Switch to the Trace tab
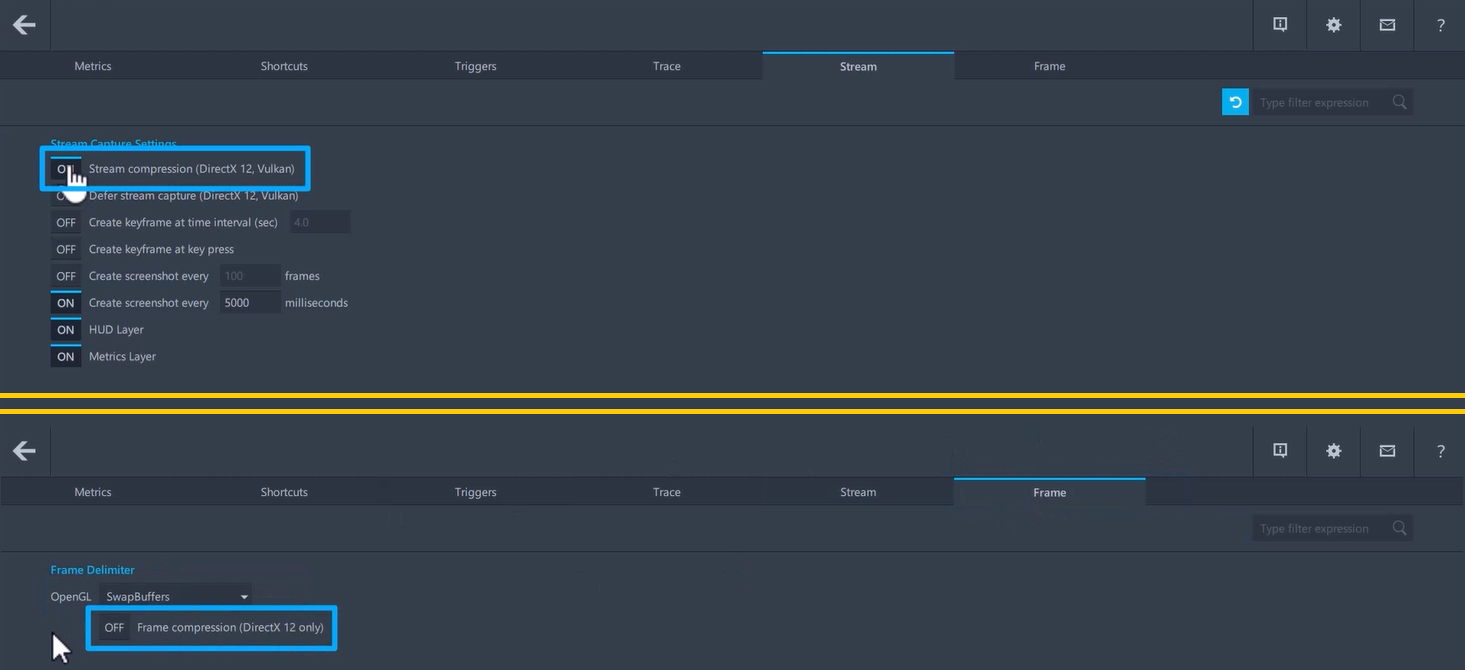 click(666, 65)
